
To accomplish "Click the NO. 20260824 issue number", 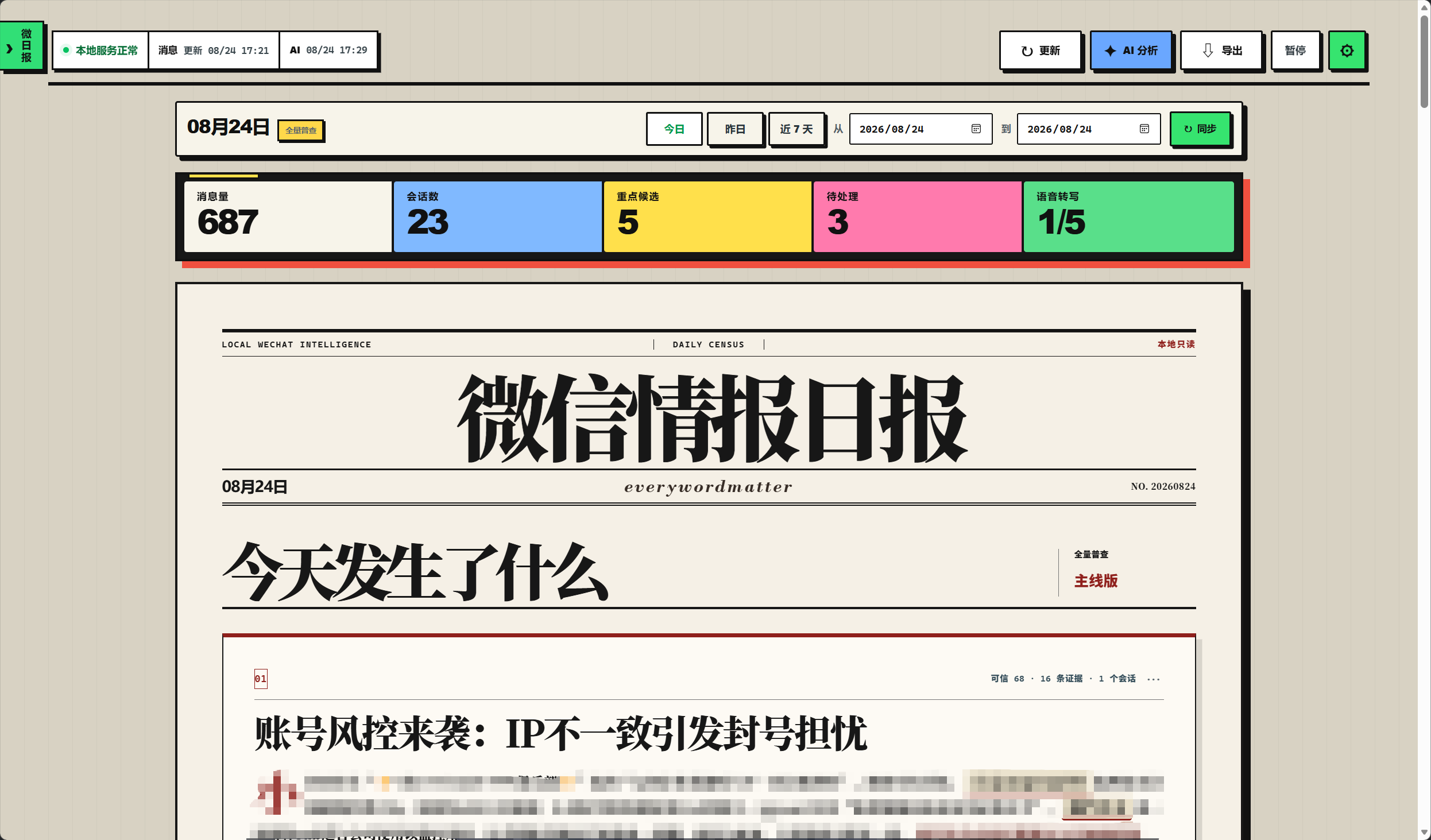I will click(1163, 486).
